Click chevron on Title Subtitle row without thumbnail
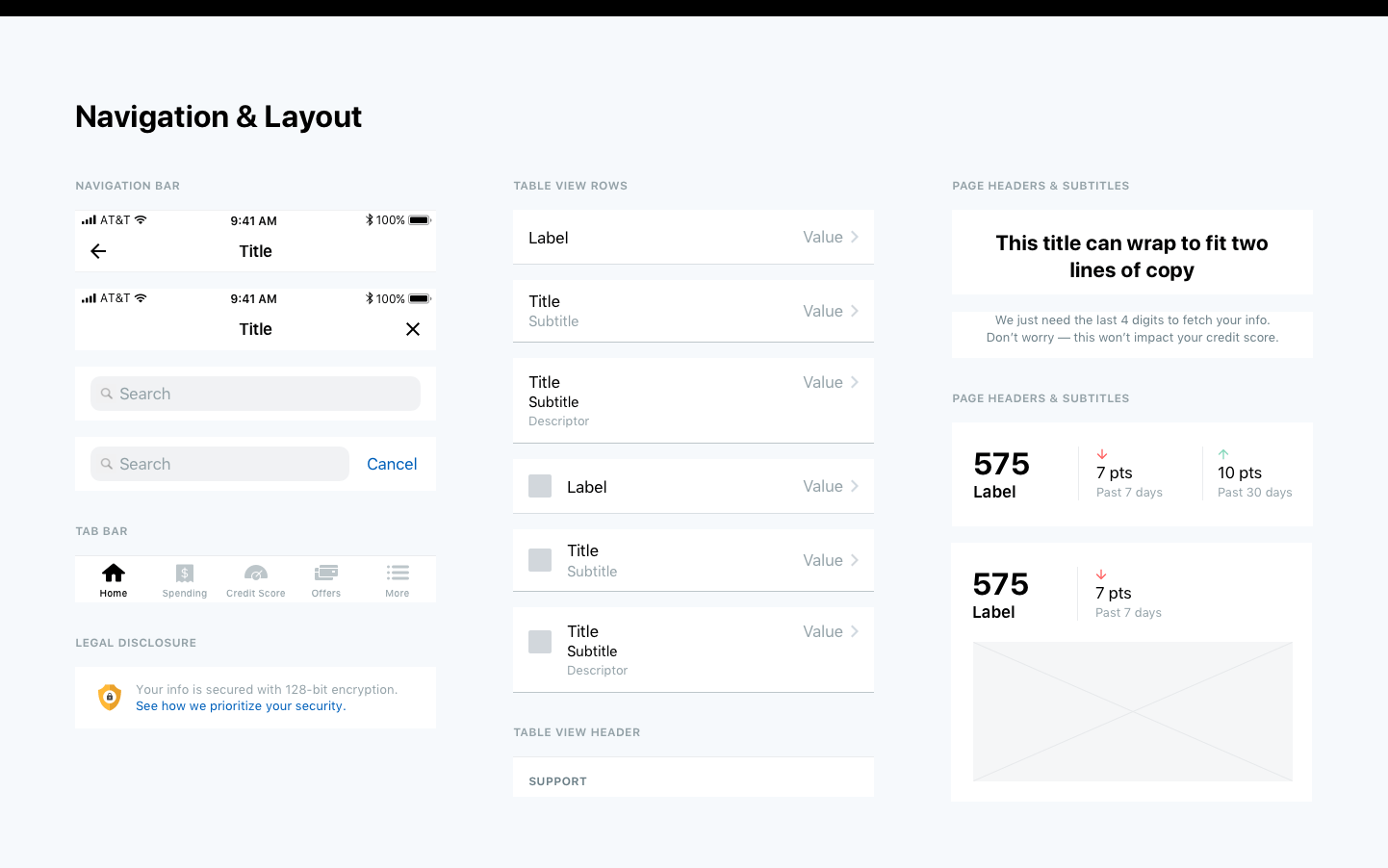1388x868 pixels. [x=855, y=311]
